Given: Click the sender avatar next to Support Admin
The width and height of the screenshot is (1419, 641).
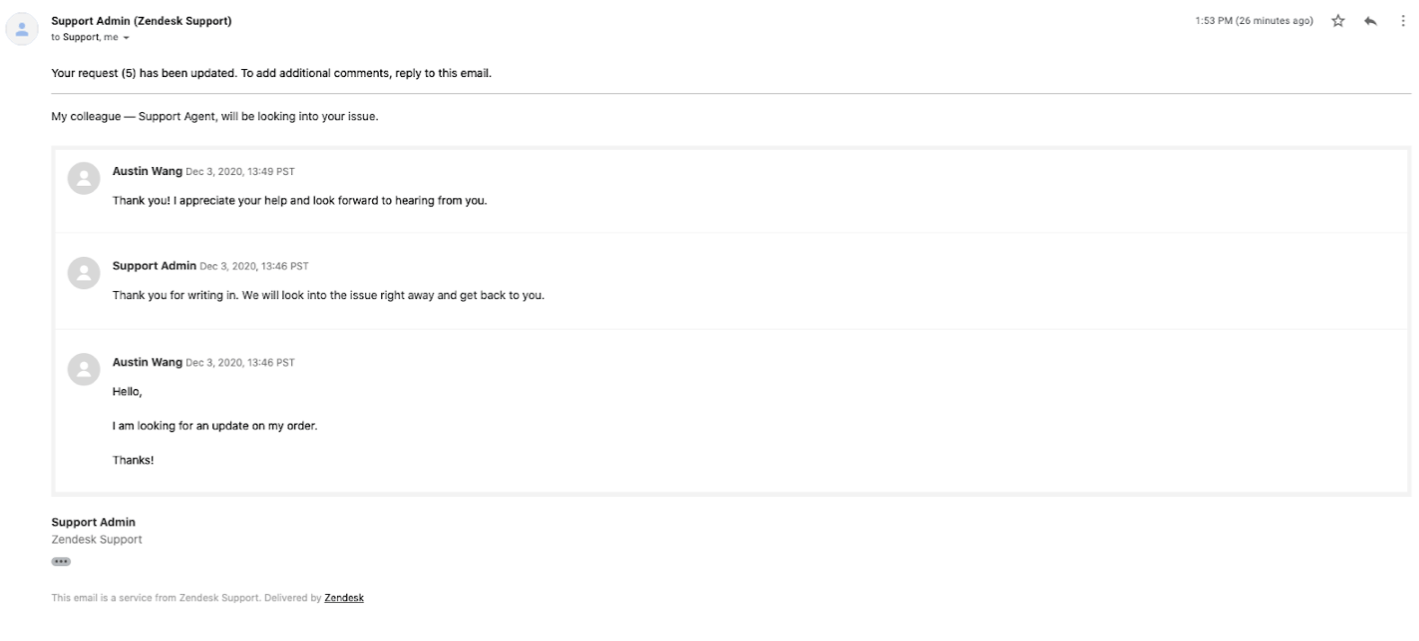Looking at the screenshot, I should [21, 27].
